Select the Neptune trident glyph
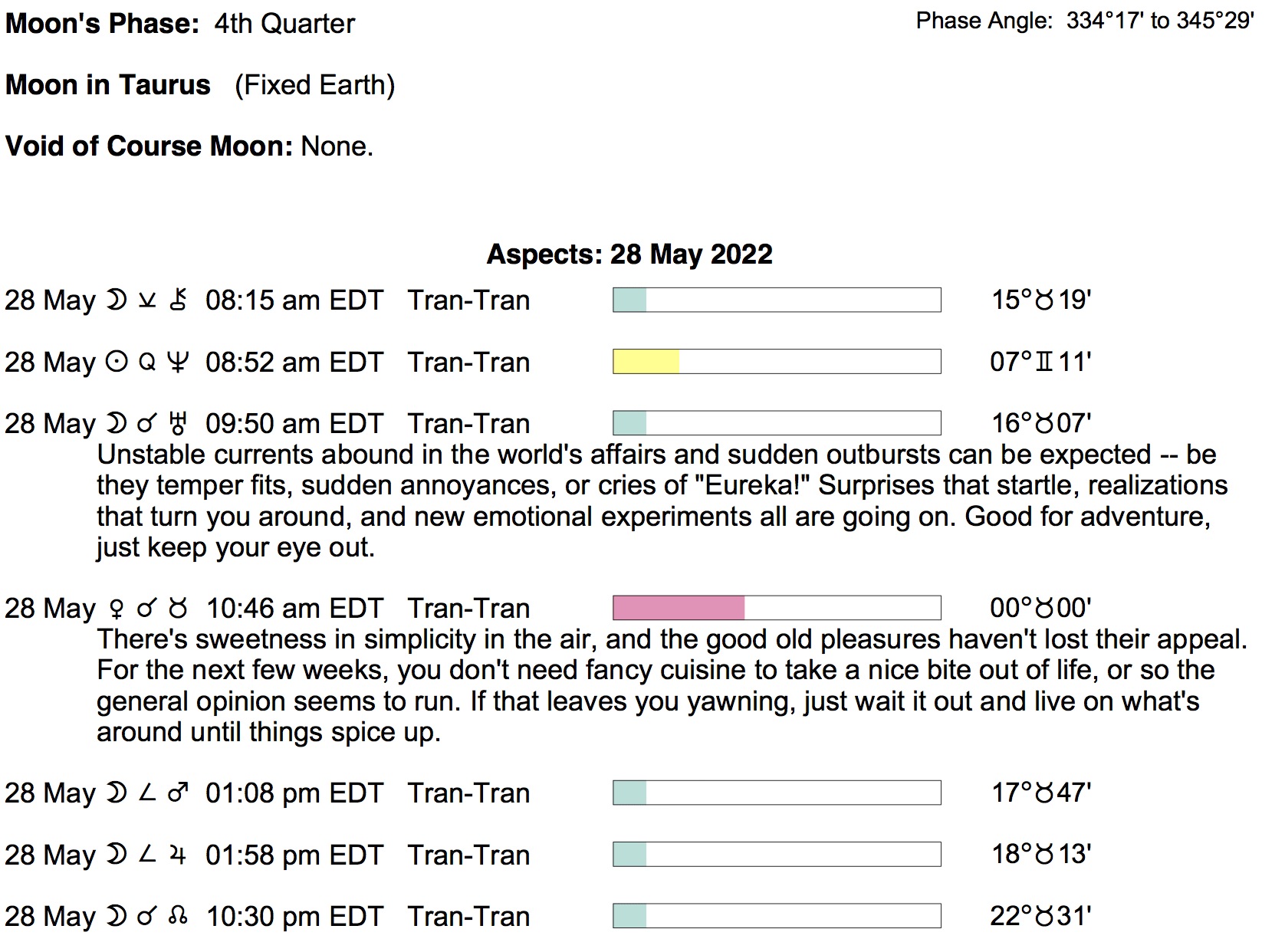1285x952 pixels. [x=178, y=362]
